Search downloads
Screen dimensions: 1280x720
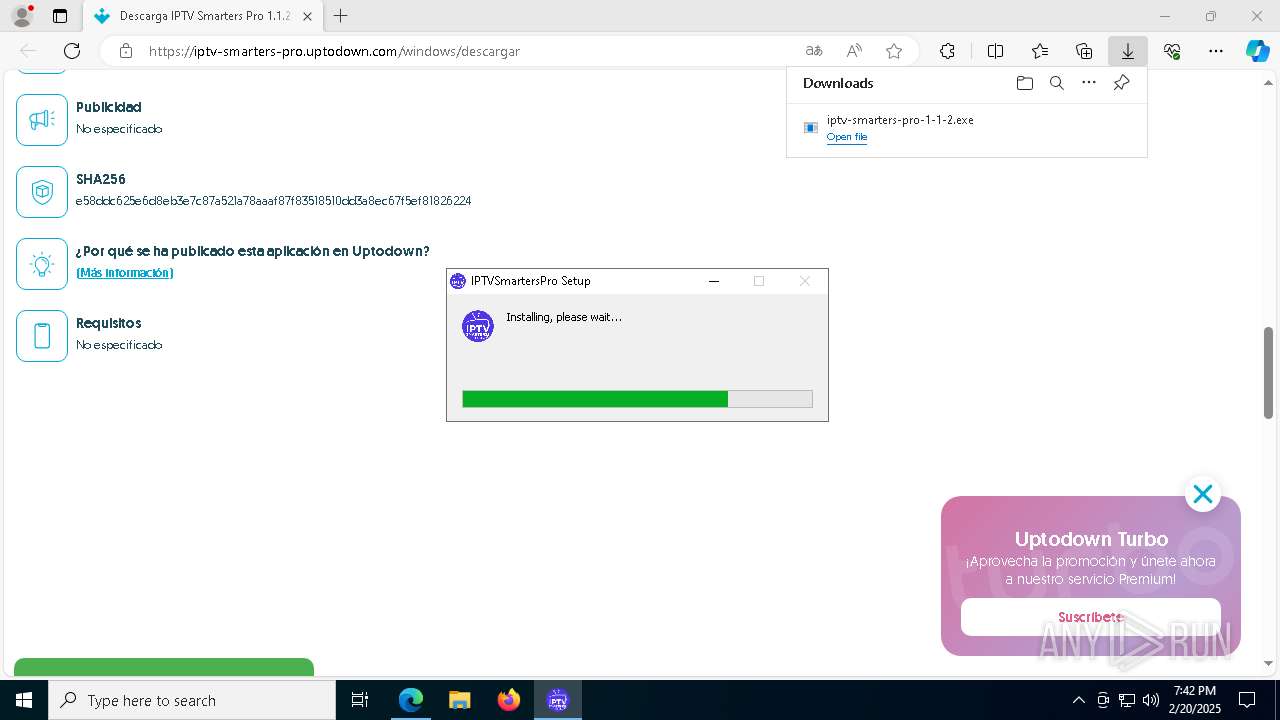(1056, 83)
